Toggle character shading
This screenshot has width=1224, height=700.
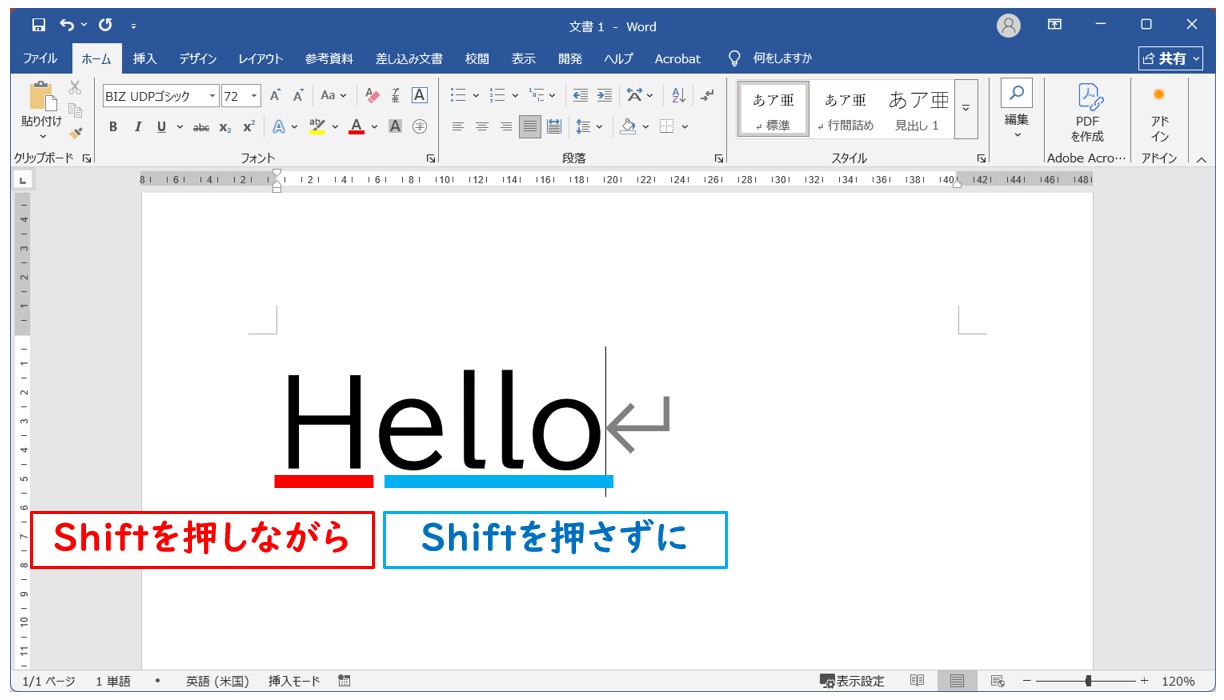coord(395,127)
